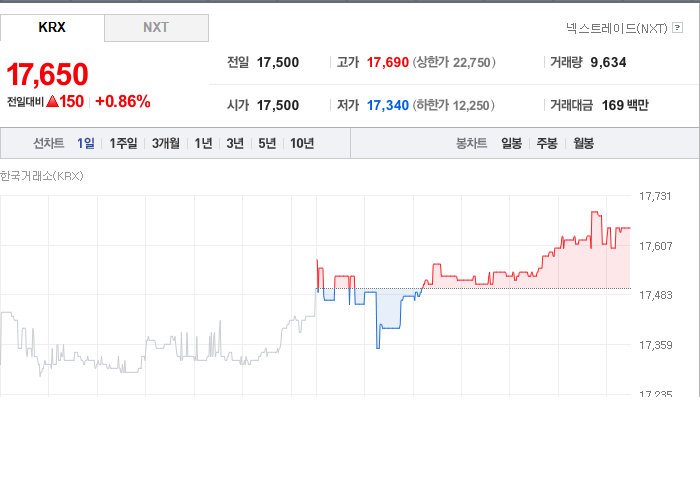The image size is (700, 490).
Task: Click the change amount 150
Action: [x=71, y=101]
